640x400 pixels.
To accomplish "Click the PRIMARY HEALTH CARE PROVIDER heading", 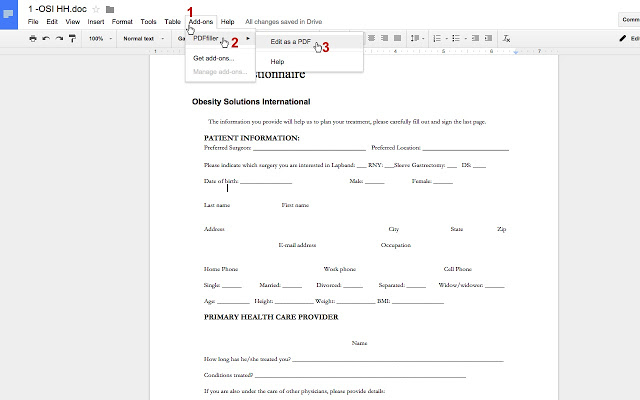I will [x=271, y=317].
